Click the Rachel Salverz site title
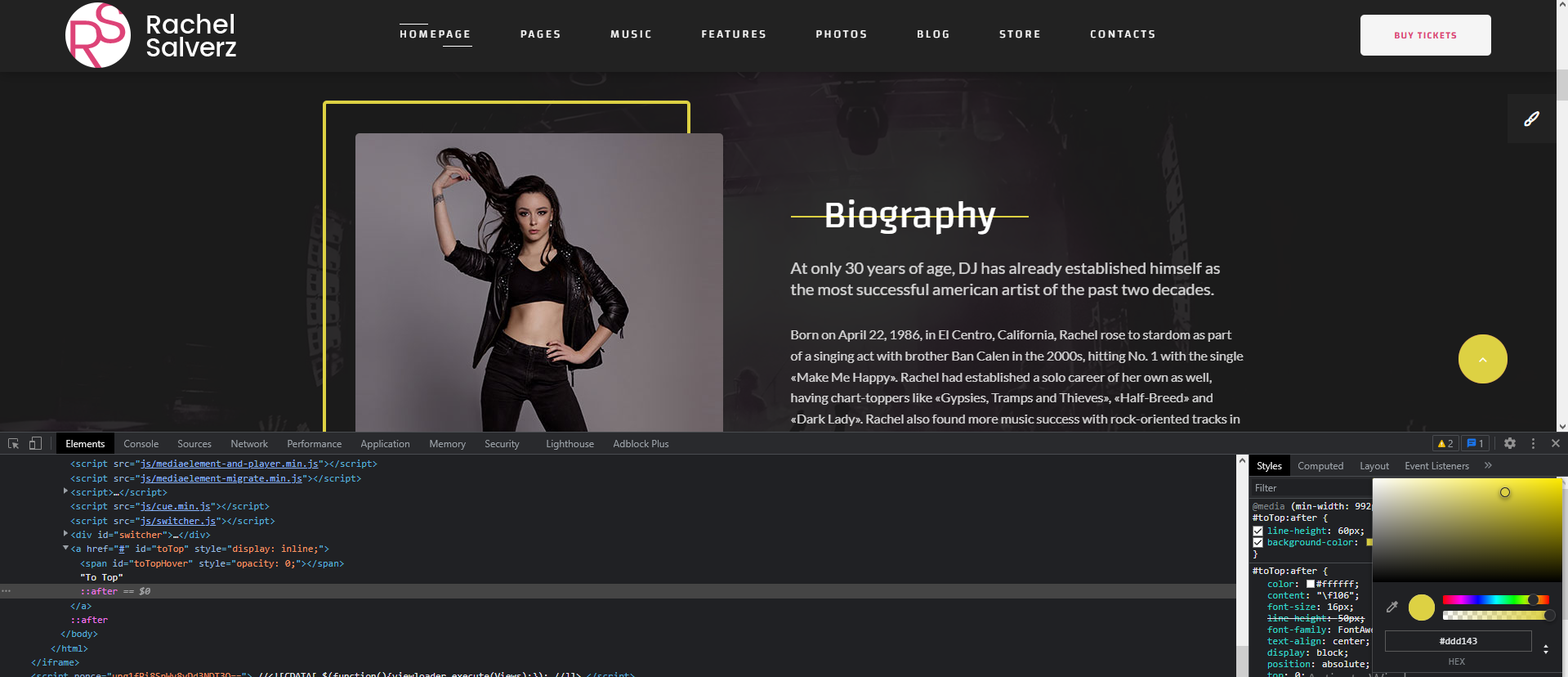Screen dimensions: 1568x677 (190, 36)
